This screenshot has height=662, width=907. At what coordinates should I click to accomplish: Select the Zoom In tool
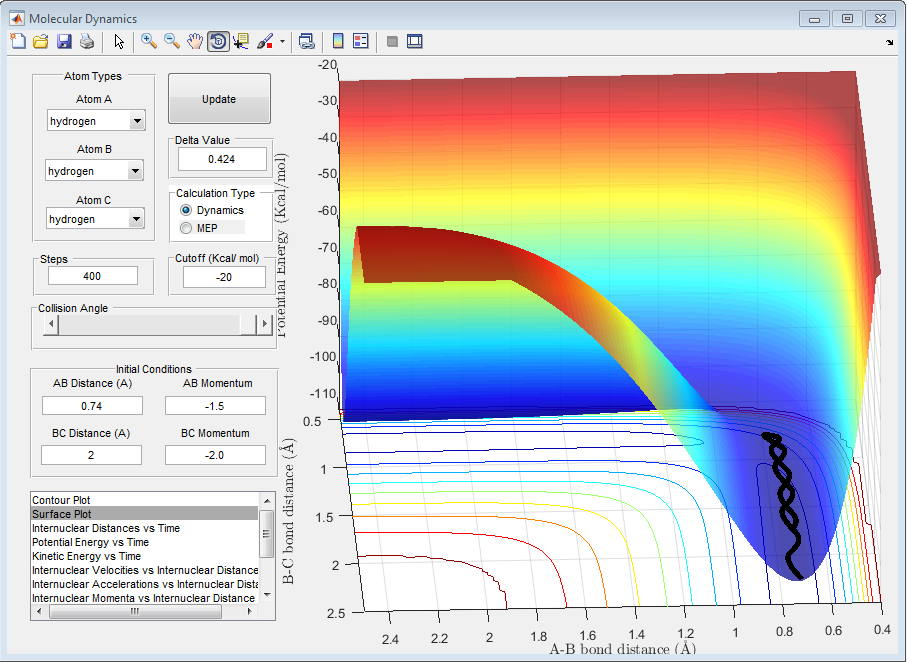pos(149,41)
